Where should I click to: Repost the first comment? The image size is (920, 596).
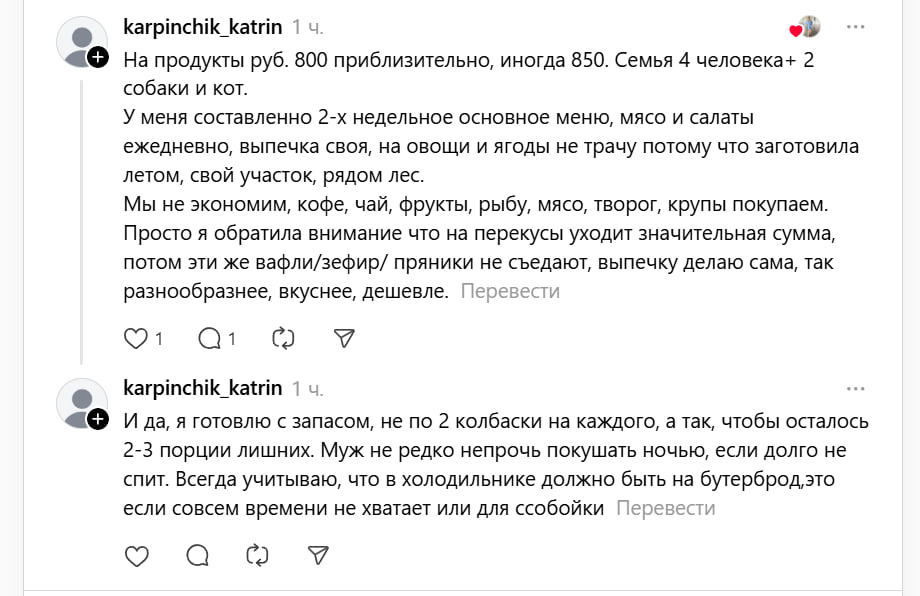283,338
